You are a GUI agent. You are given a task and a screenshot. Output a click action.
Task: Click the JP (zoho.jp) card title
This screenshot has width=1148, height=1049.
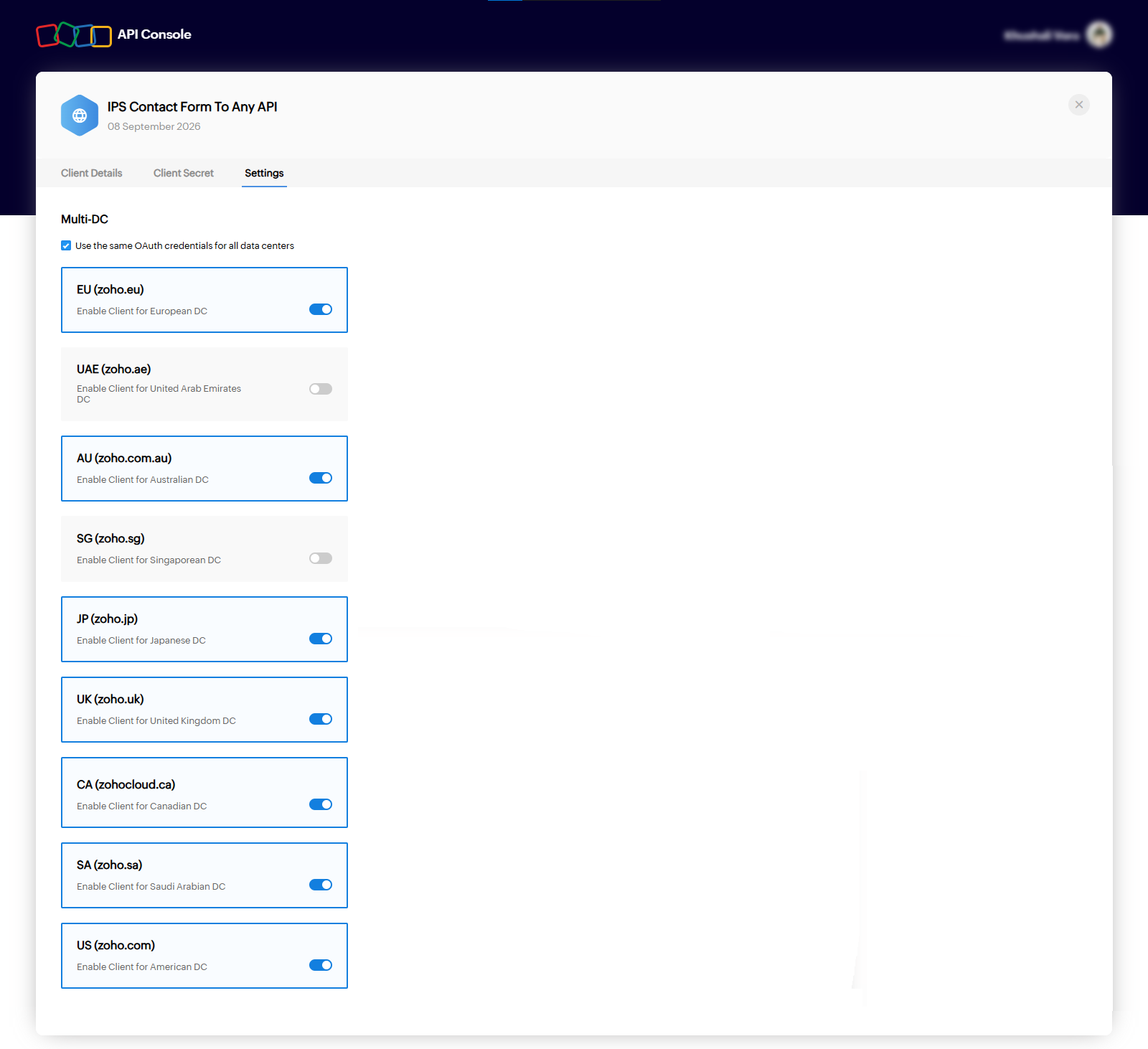point(108,618)
